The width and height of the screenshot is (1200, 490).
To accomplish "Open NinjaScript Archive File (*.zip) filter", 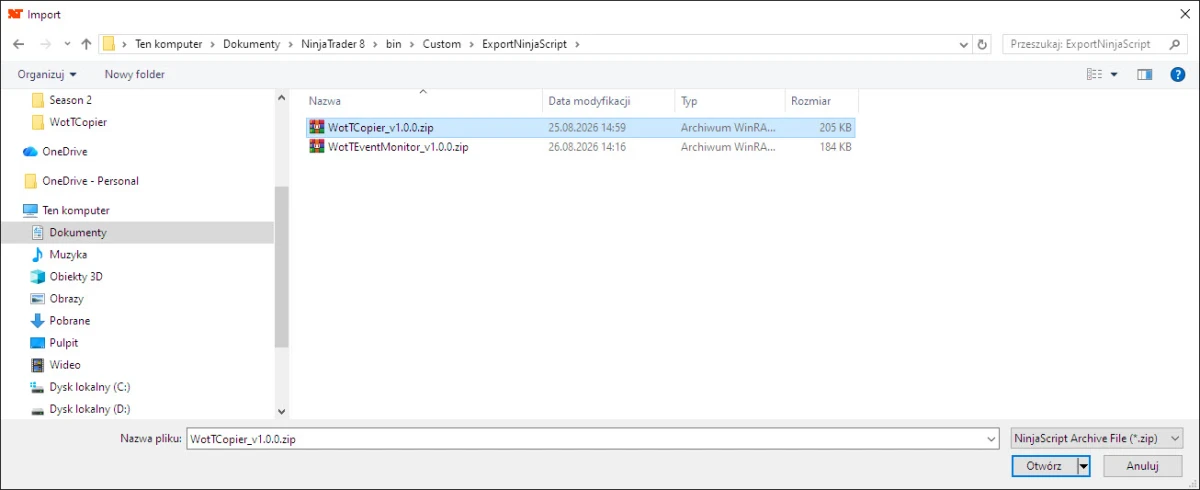I will click(1096, 438).
